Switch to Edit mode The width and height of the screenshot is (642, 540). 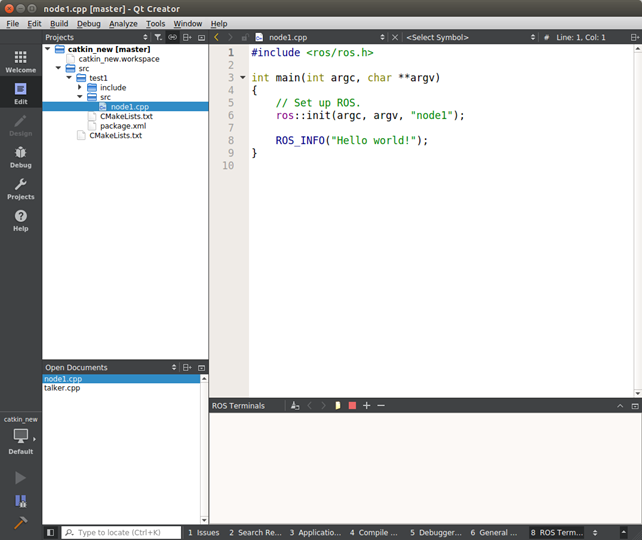pyautogui.click(x=20, y=93)
